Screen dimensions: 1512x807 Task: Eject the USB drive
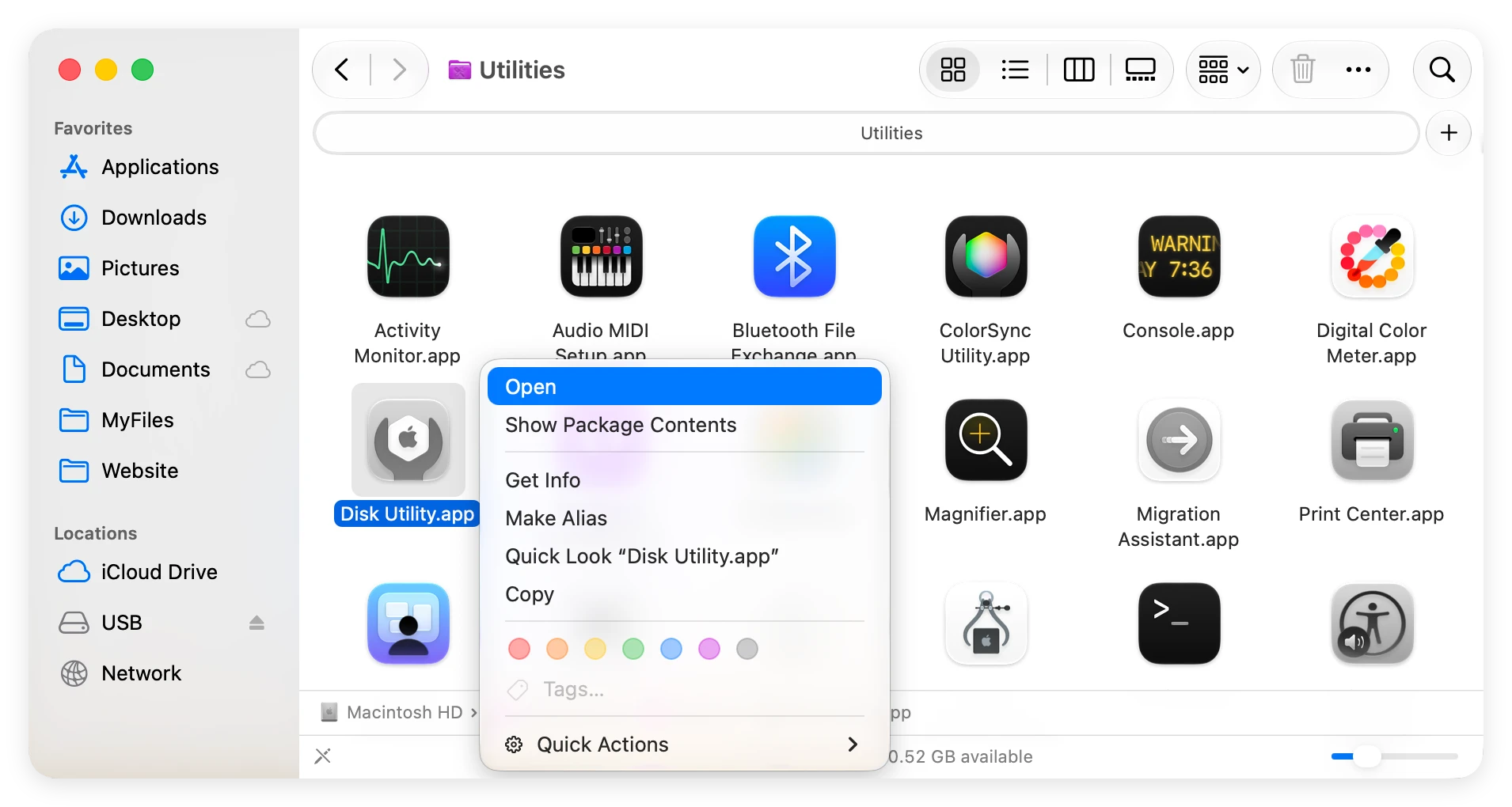256,623
